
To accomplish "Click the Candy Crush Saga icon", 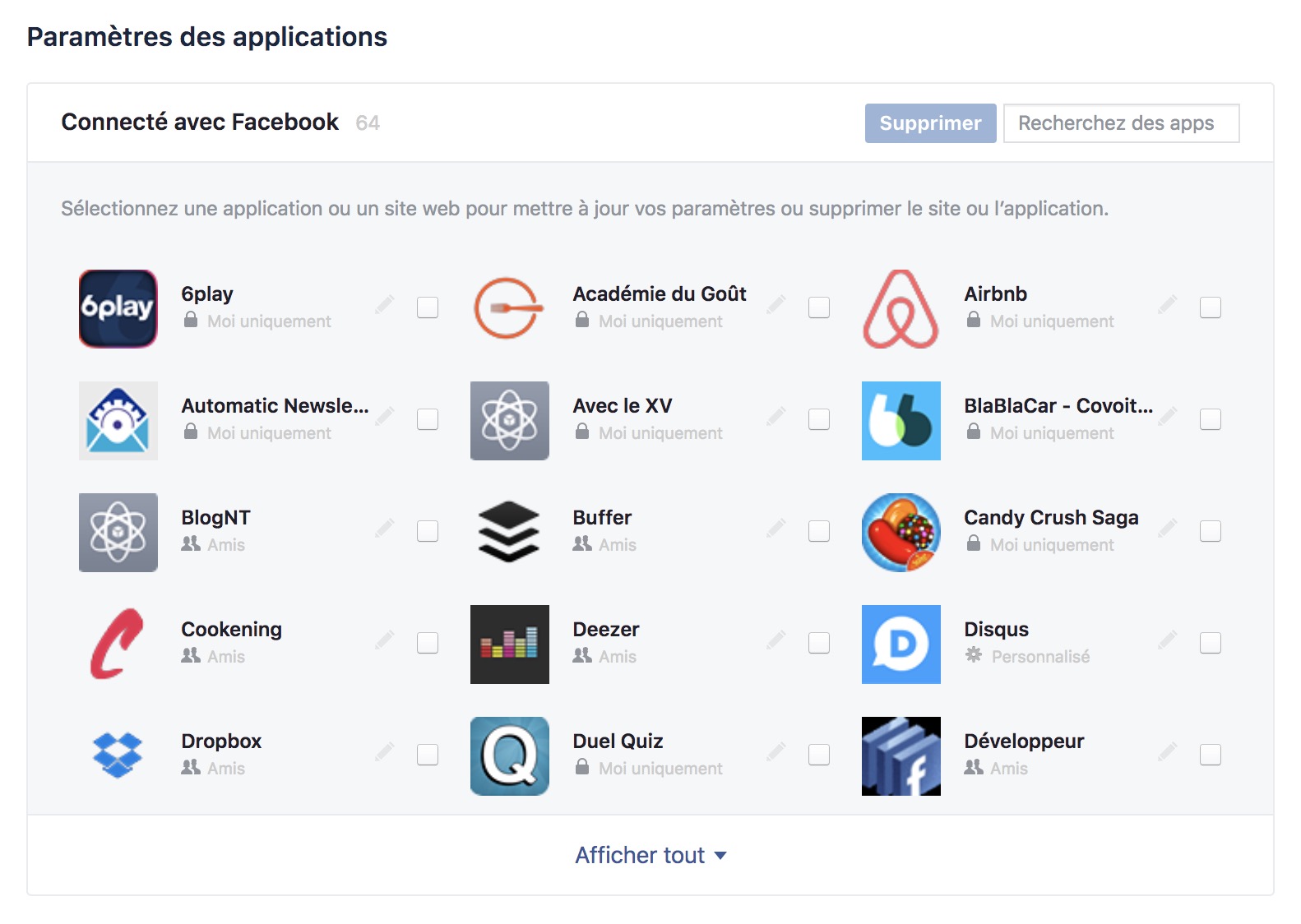I will point(901,532).
